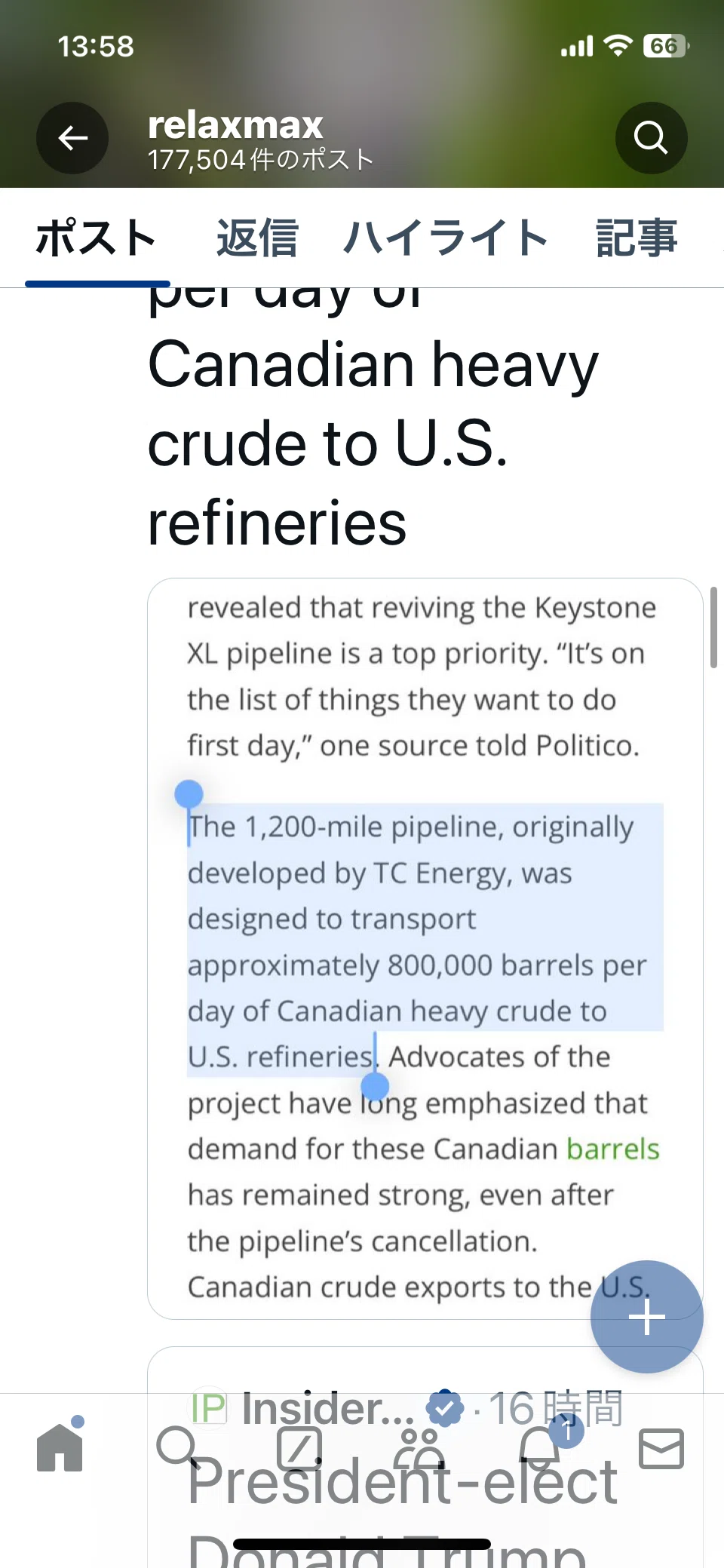Switch to the 記事 tab

click(x=637, y=238)
